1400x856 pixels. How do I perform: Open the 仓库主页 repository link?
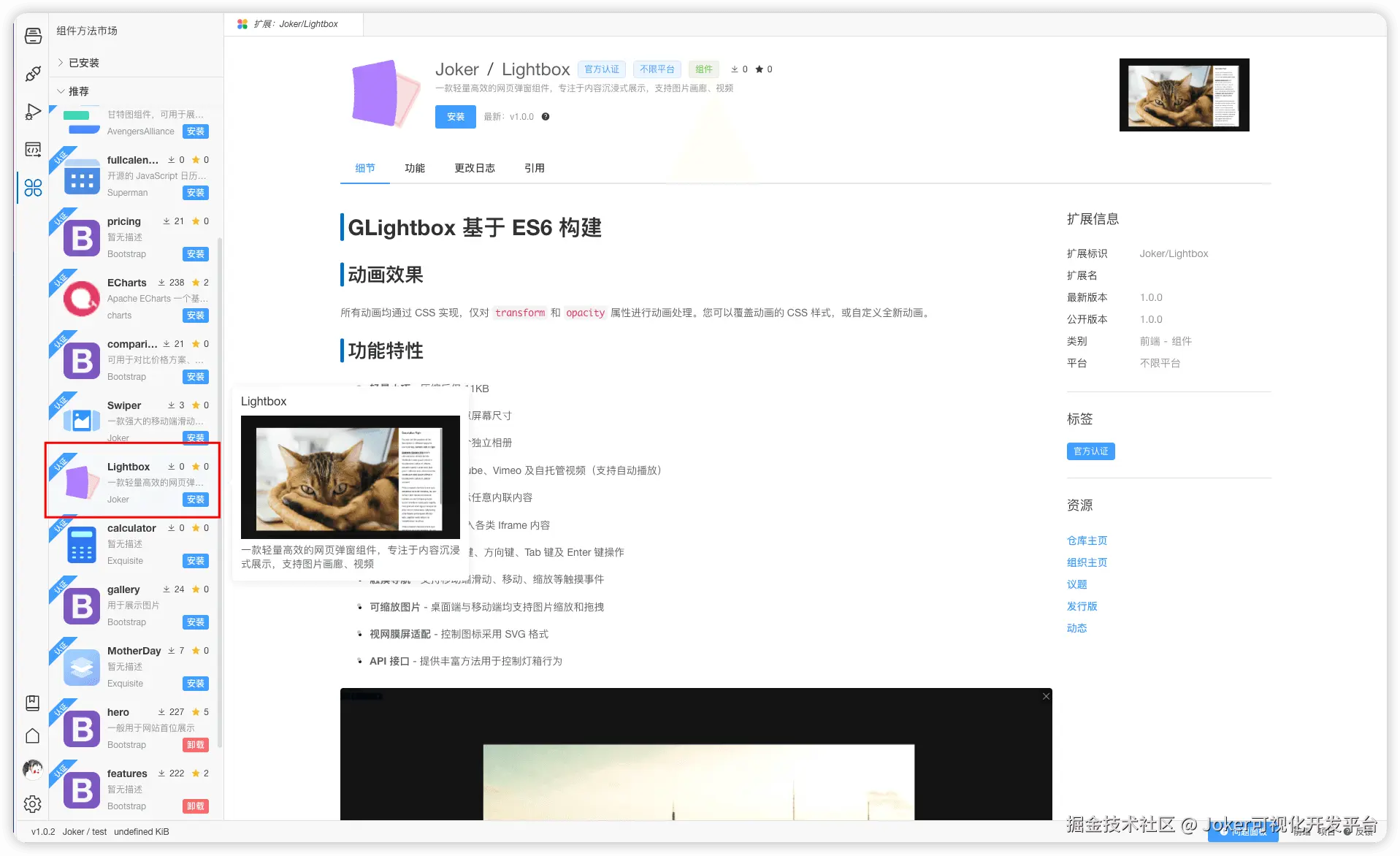click(1086, 540)
